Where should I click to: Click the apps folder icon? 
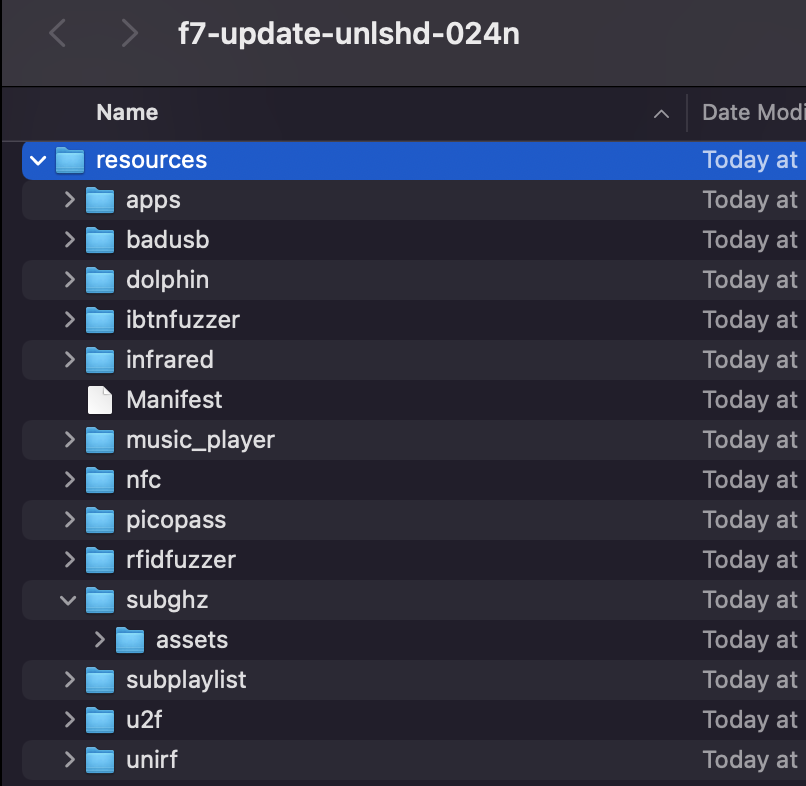(x=101, y=200)
